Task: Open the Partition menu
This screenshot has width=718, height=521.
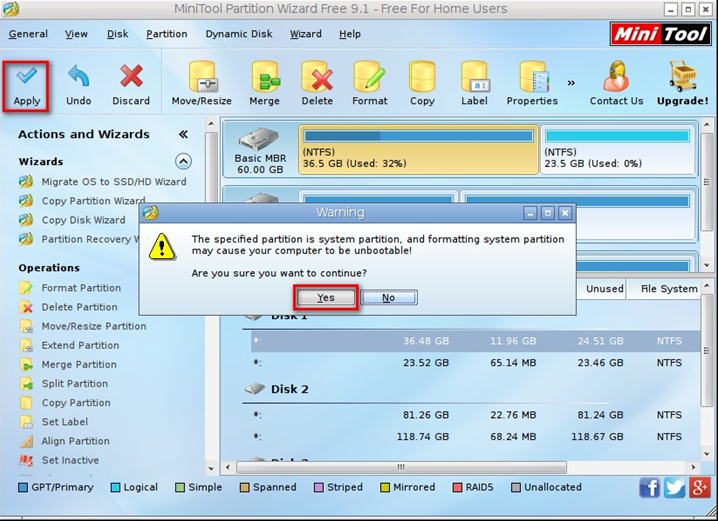Action: point(167,34)
